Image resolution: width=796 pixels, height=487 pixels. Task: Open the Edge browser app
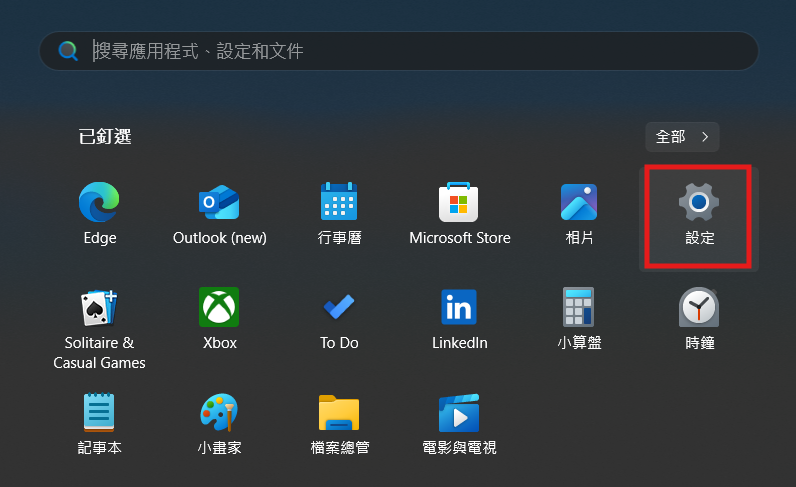pyautogui.click(x=100, y=214)
